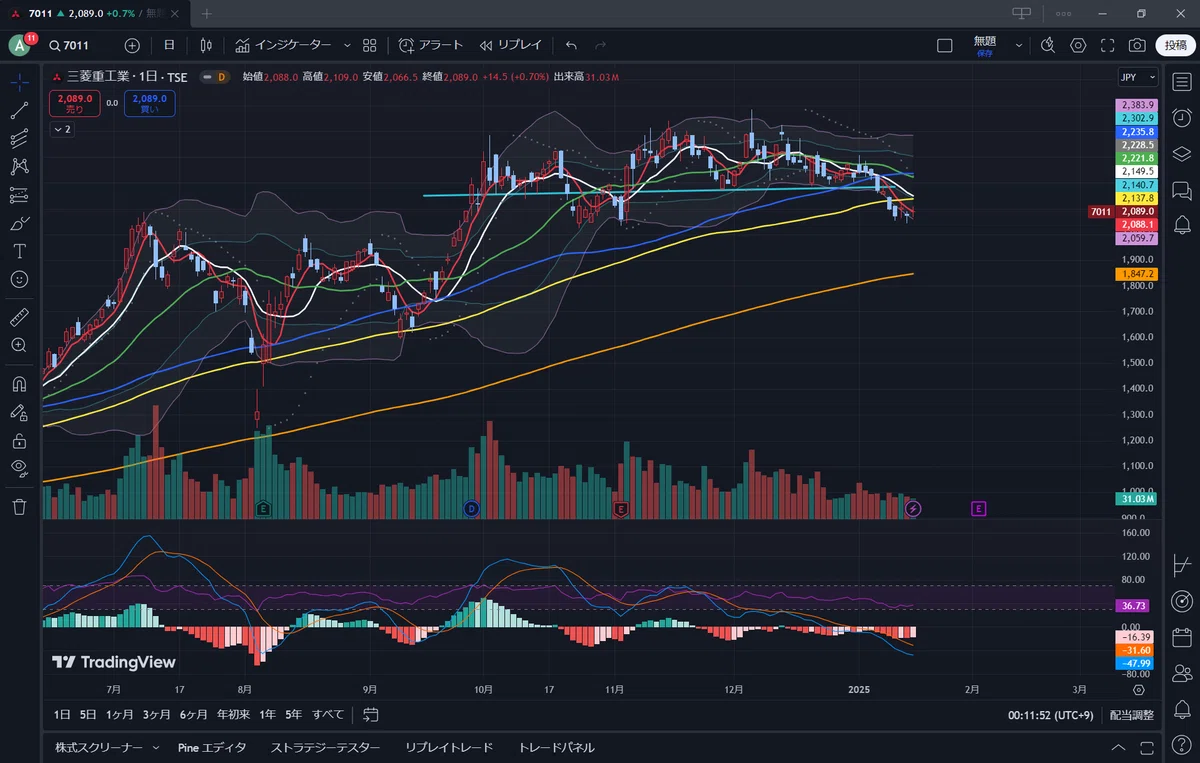The height and width of the screenshot is (763, 1200).
Task: Open the user profile avatar menu
Action: 20,45
